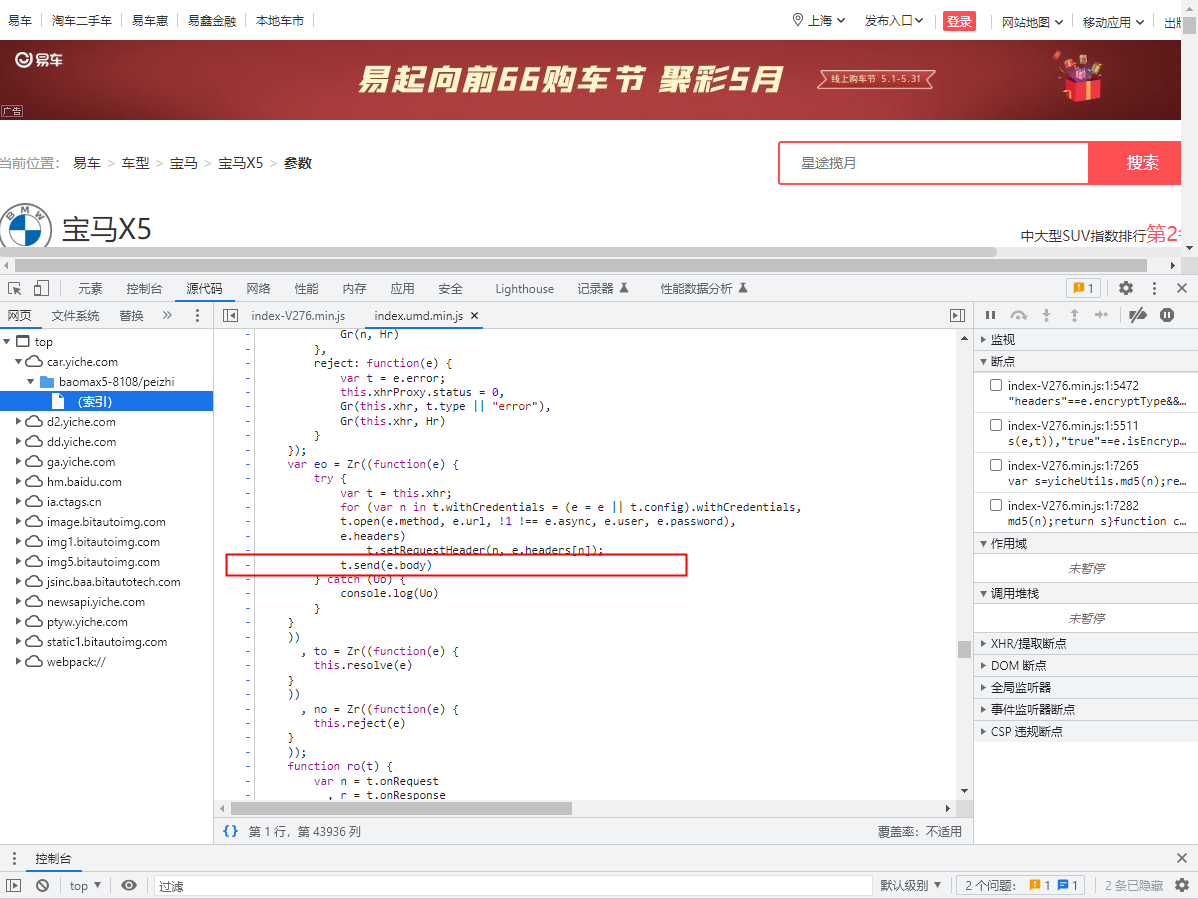This screenshot has width=1198, height=899.
Task: Open console settings gear
Action: pyautogui.click(x=1182, y=885)
